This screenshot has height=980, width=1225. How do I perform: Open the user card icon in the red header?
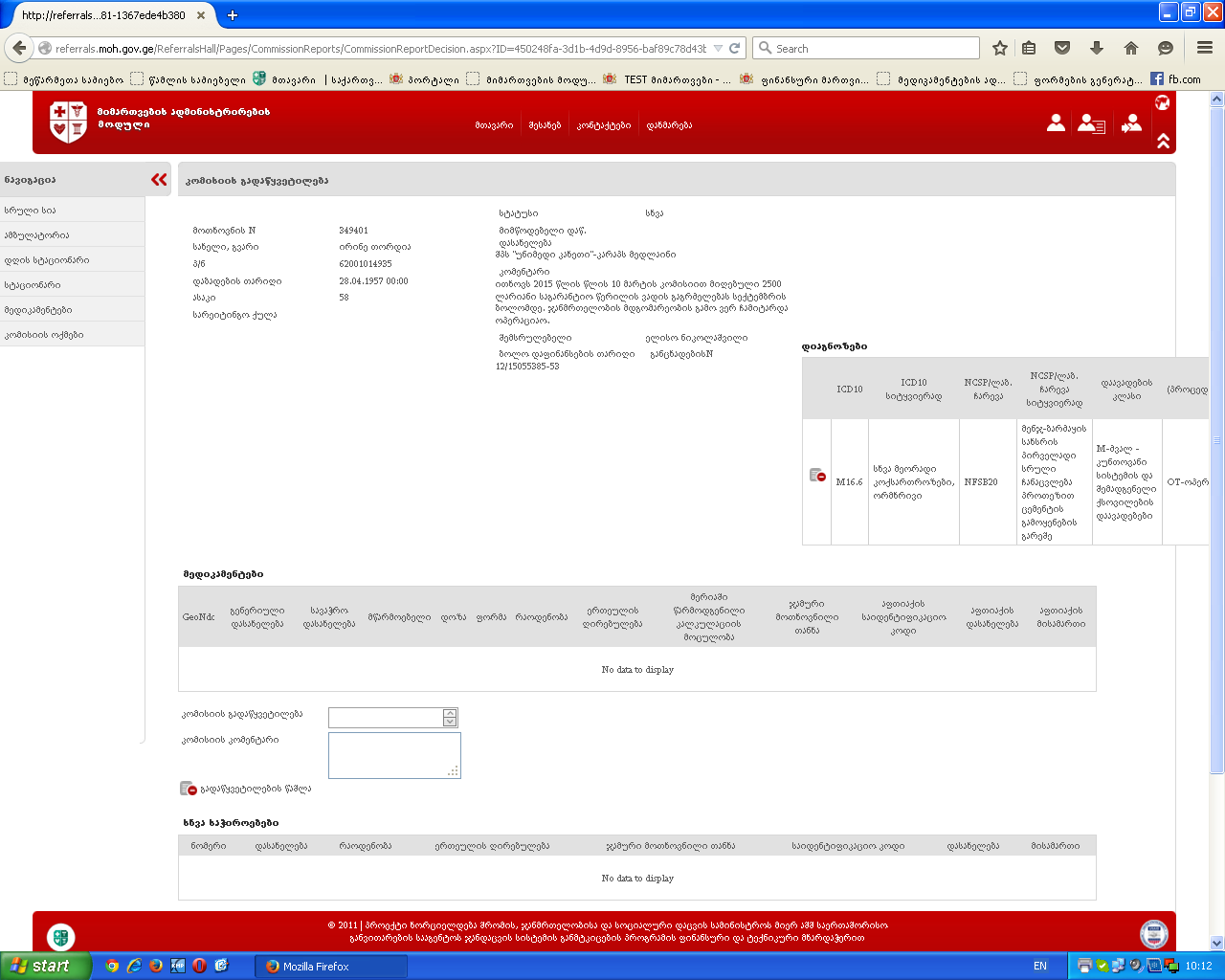tap(1091, 123)
